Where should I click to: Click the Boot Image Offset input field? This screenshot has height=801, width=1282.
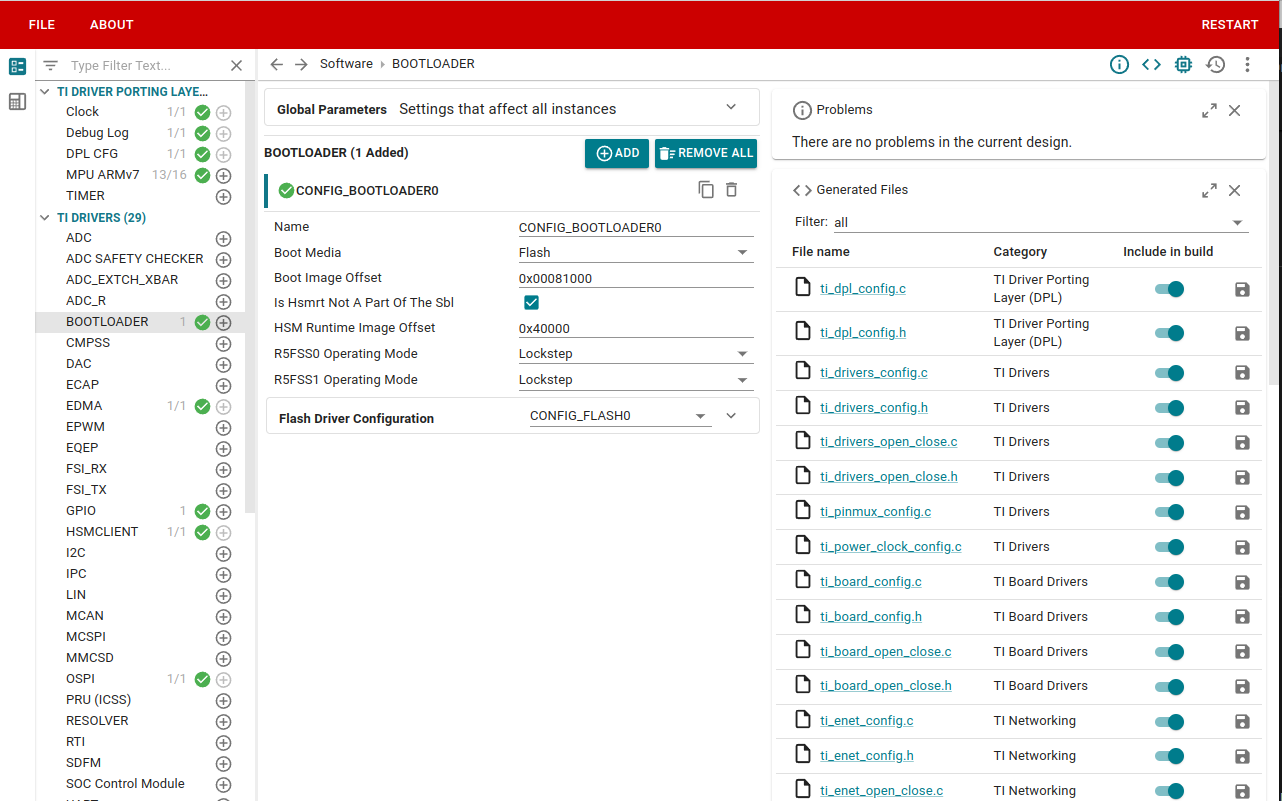[635, 278]
